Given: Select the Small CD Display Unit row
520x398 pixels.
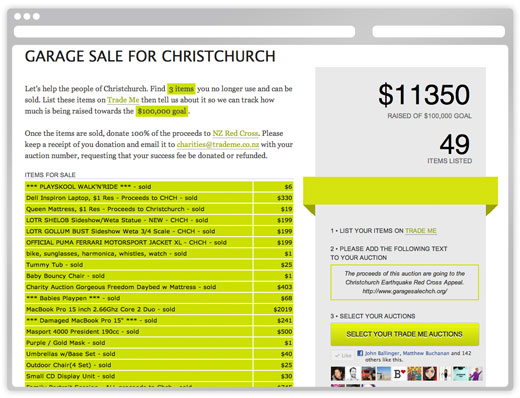Looking at the screenshot, I should tap(159, 376).
